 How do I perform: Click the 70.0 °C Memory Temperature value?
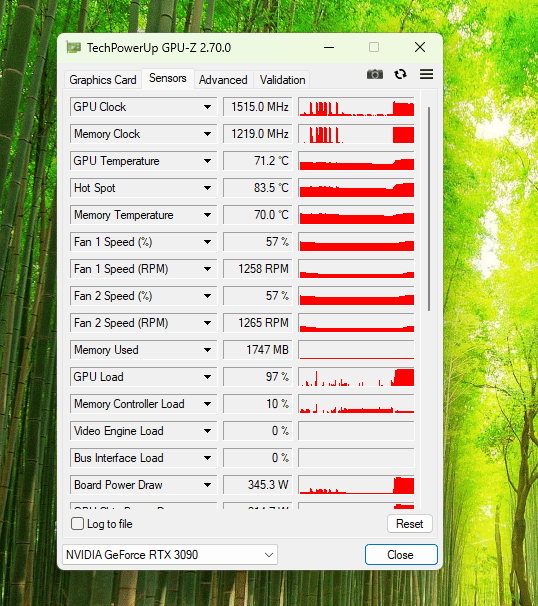pos(258,215)
